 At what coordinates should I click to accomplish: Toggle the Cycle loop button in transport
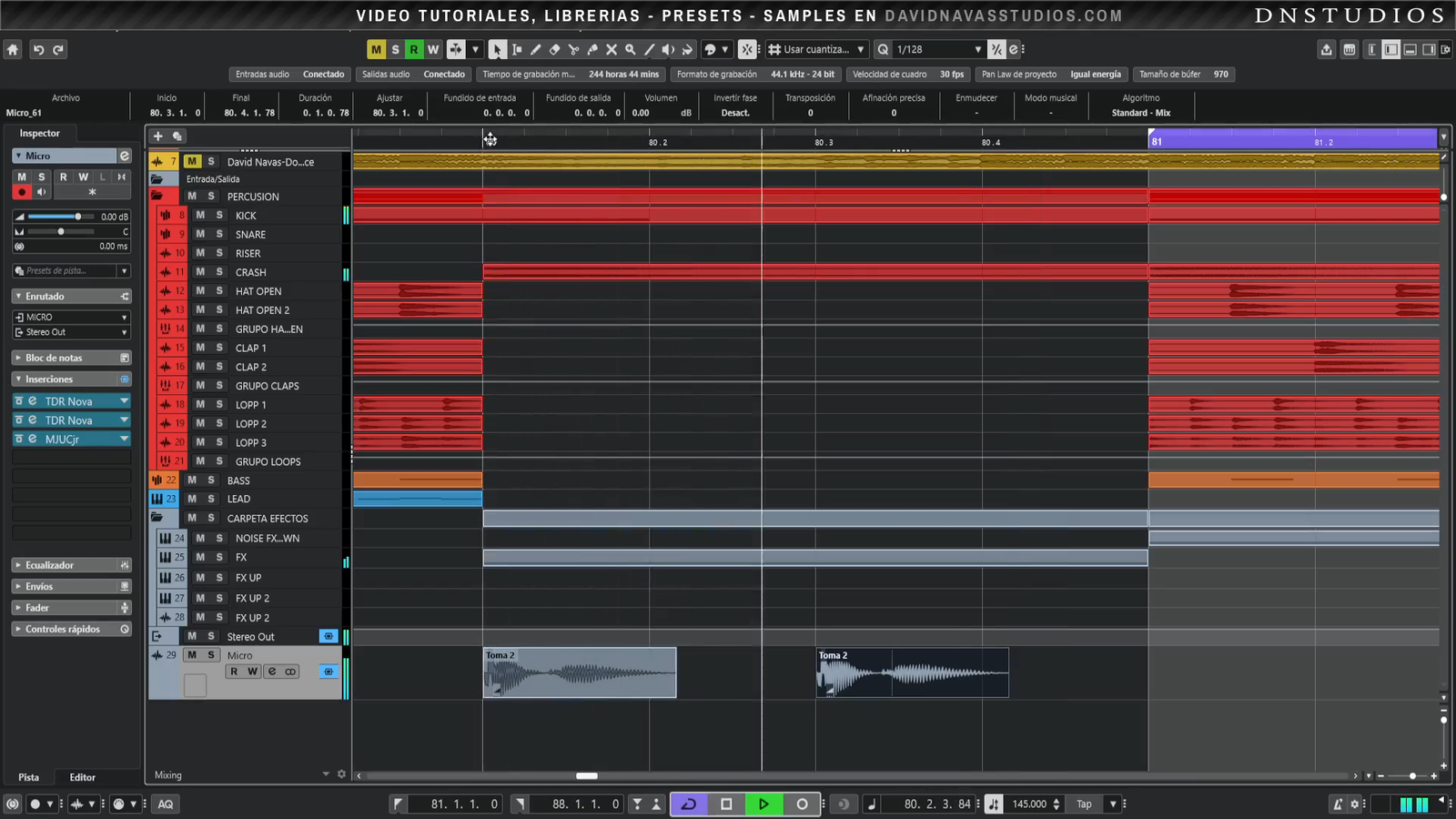tap(689, 804)
